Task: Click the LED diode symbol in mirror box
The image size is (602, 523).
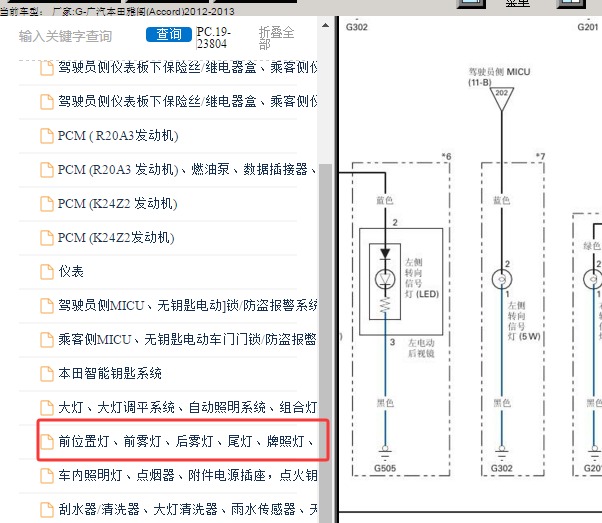Action: click(x=385, y=279)
